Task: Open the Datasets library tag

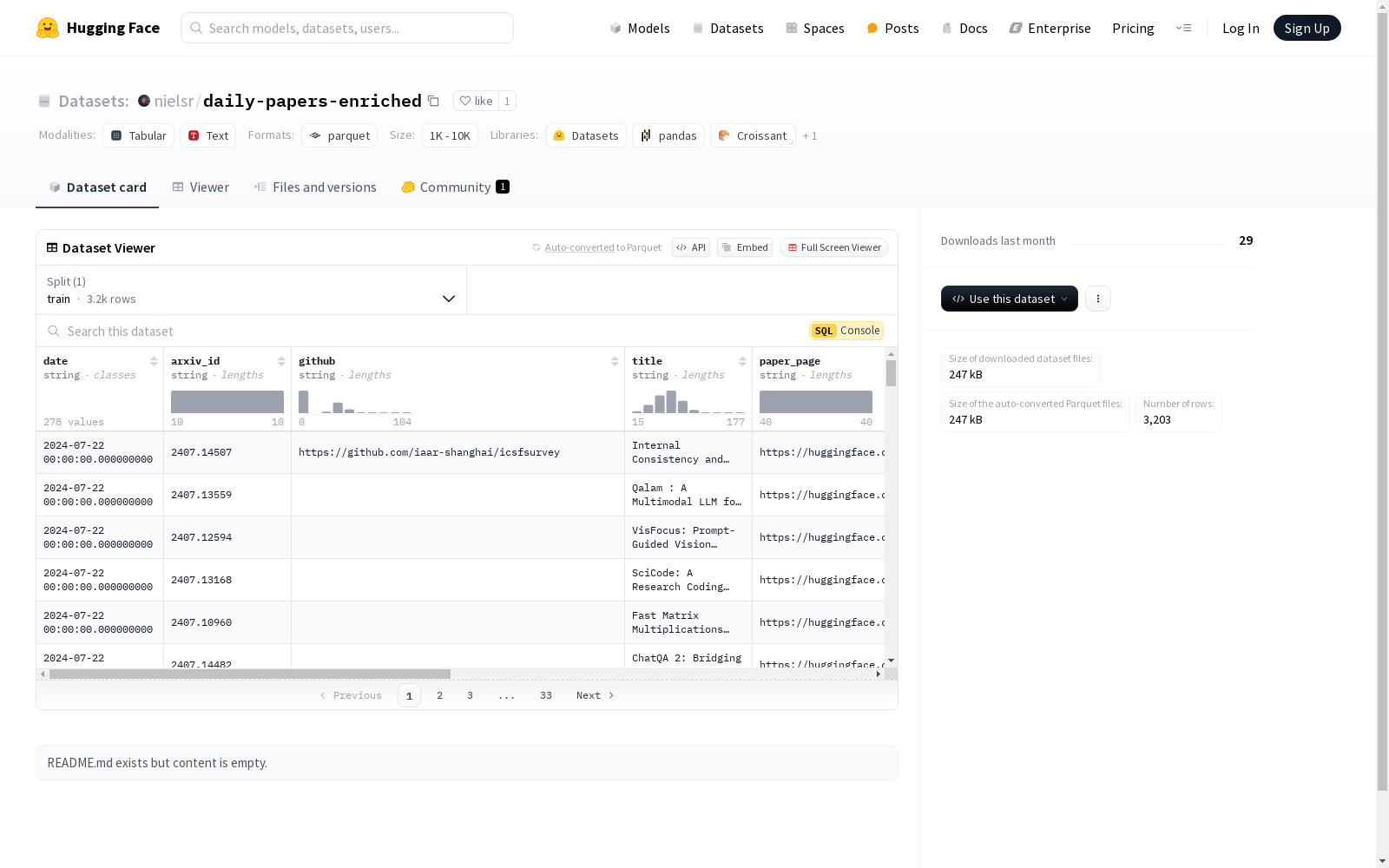Action: [586, 135]
